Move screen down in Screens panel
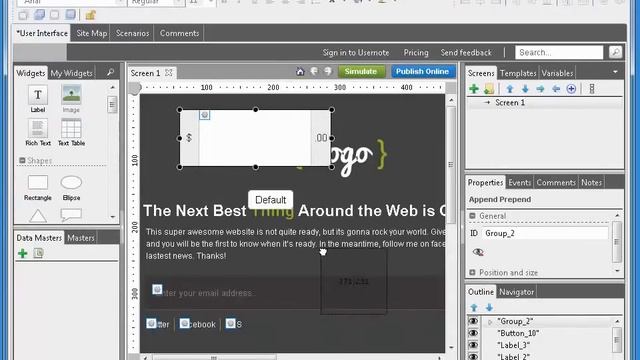This screenshot has height=360, width=640. click(525, 89)
